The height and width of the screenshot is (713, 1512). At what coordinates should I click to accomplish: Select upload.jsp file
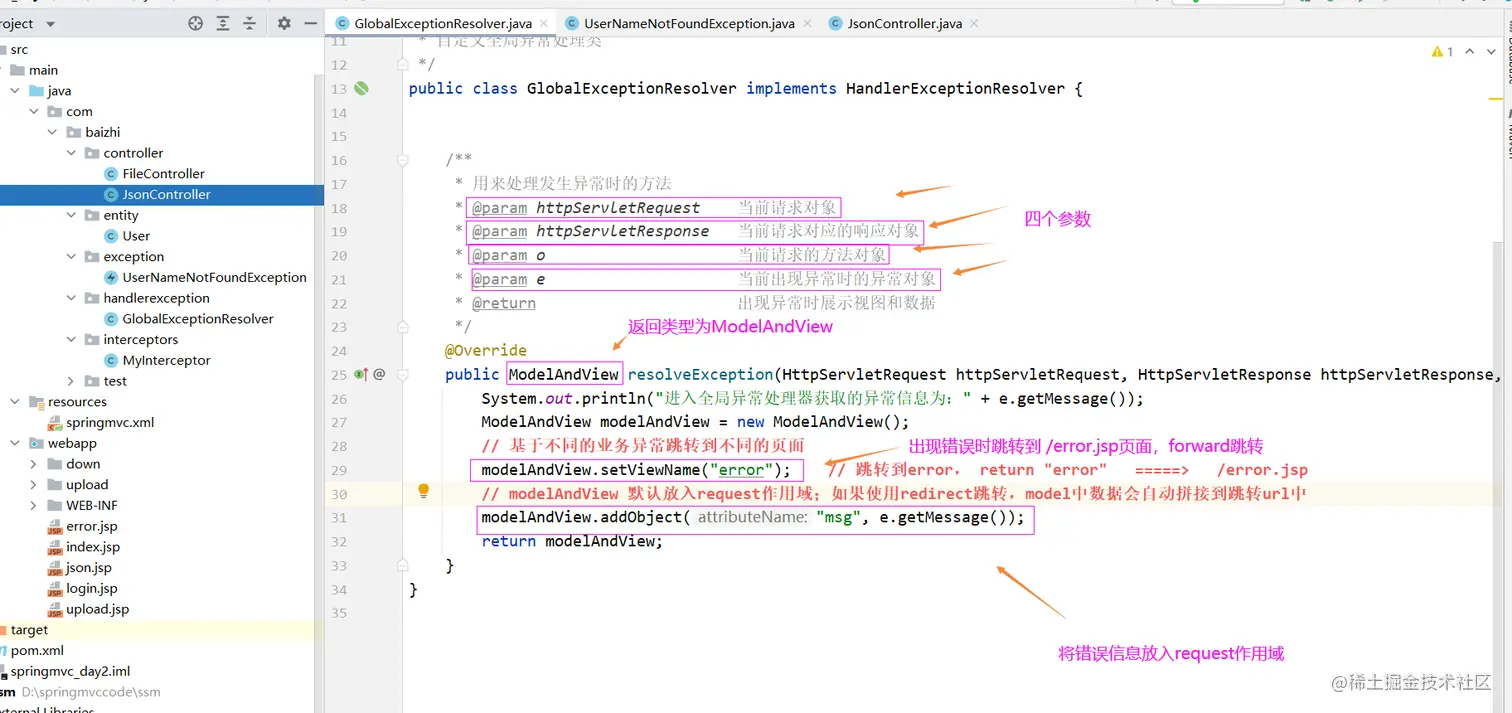click(97, 609)
